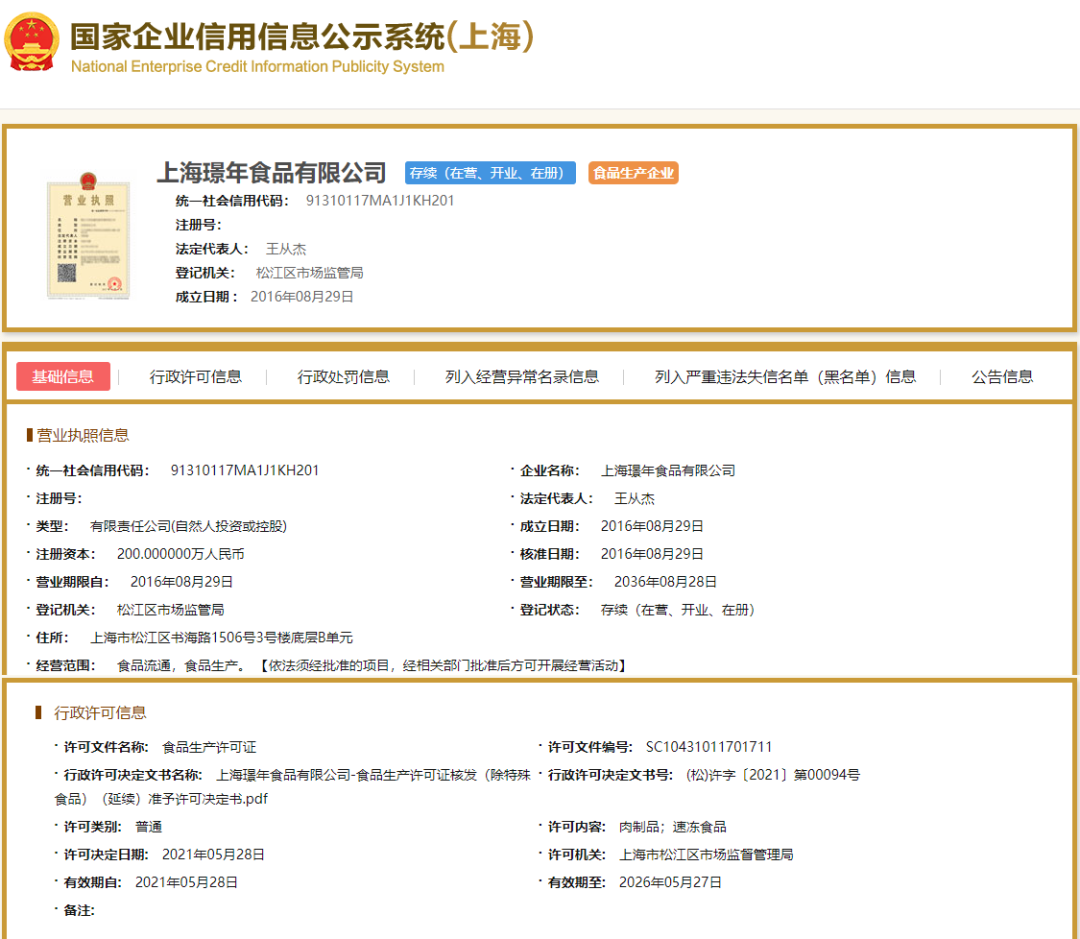Click the company name 上海璟年食品有限公司 heading
1080x939 pixels.
coord(274,172)
